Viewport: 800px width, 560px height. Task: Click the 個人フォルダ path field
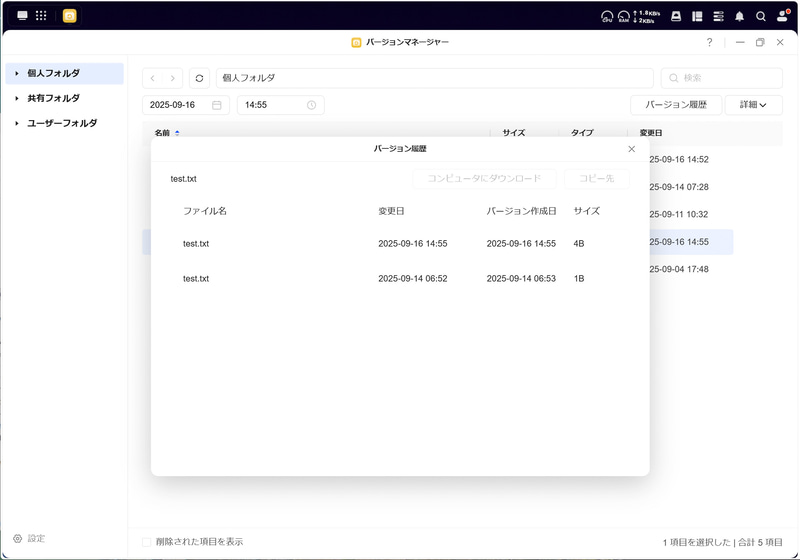pyautogui.click(x=435, y=78)
